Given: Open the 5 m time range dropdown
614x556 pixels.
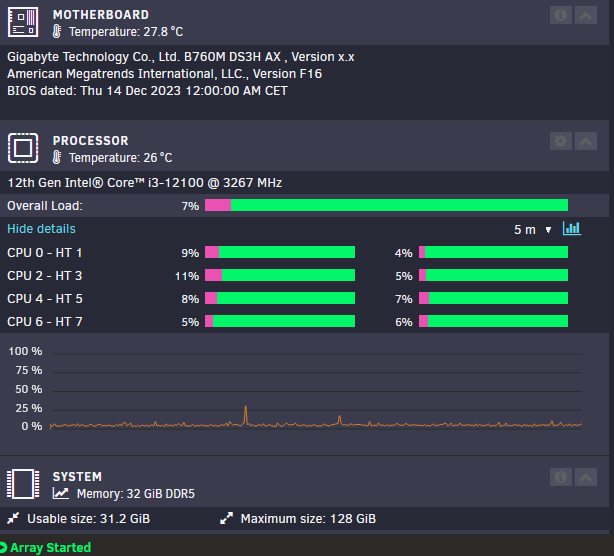Looking at the screenshot, I should (532, 229).
